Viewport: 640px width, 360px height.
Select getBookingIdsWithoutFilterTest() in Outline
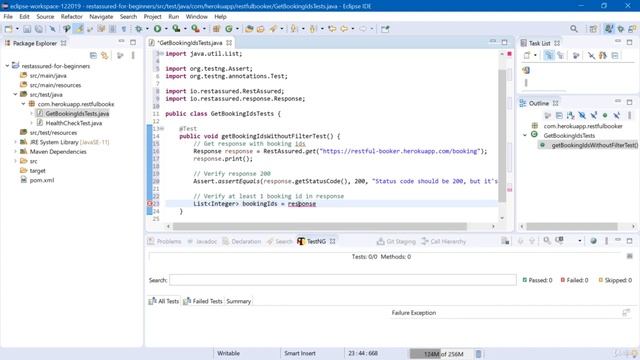pos(594,145)
